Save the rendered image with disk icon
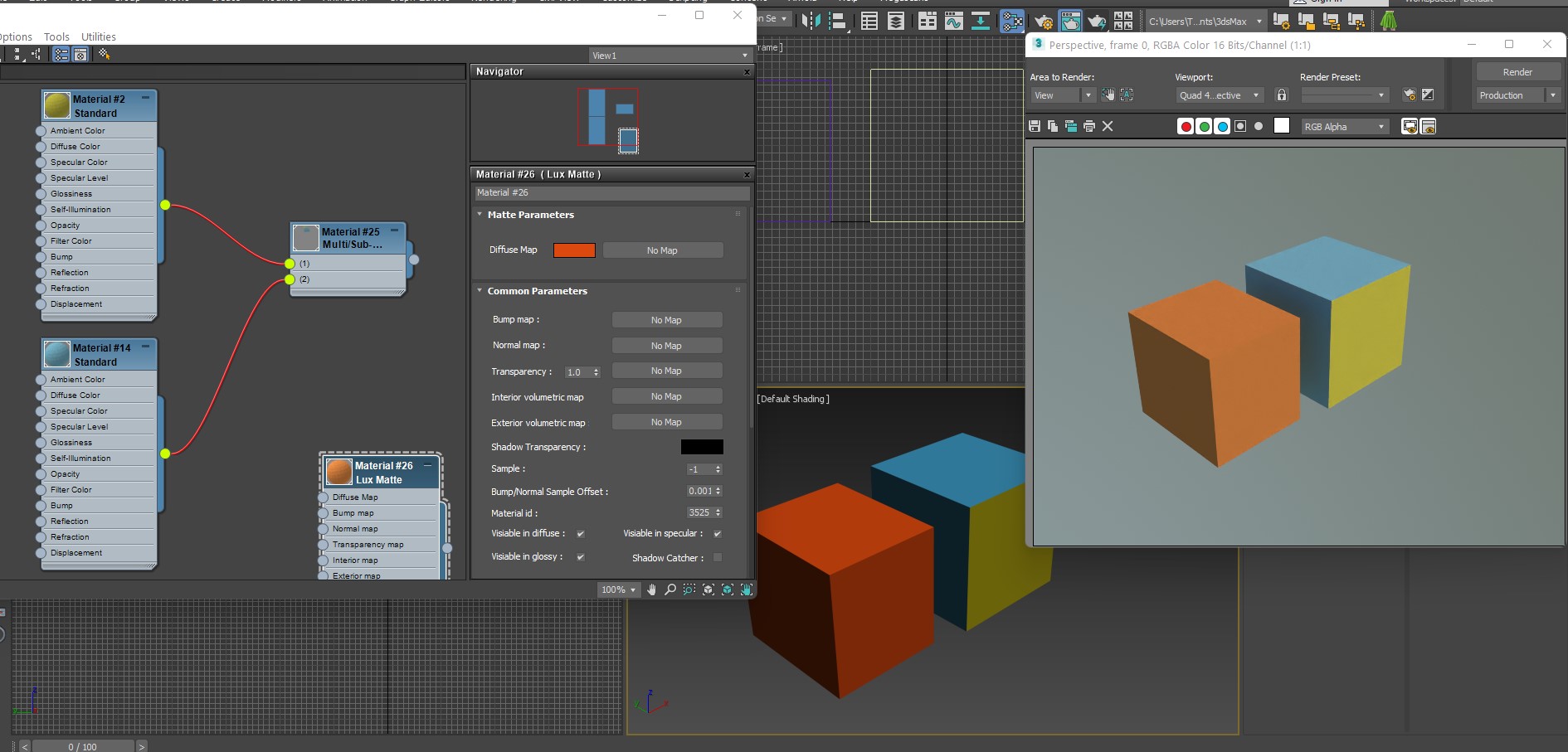The image size is (1568, 752). click(1035, 126)
